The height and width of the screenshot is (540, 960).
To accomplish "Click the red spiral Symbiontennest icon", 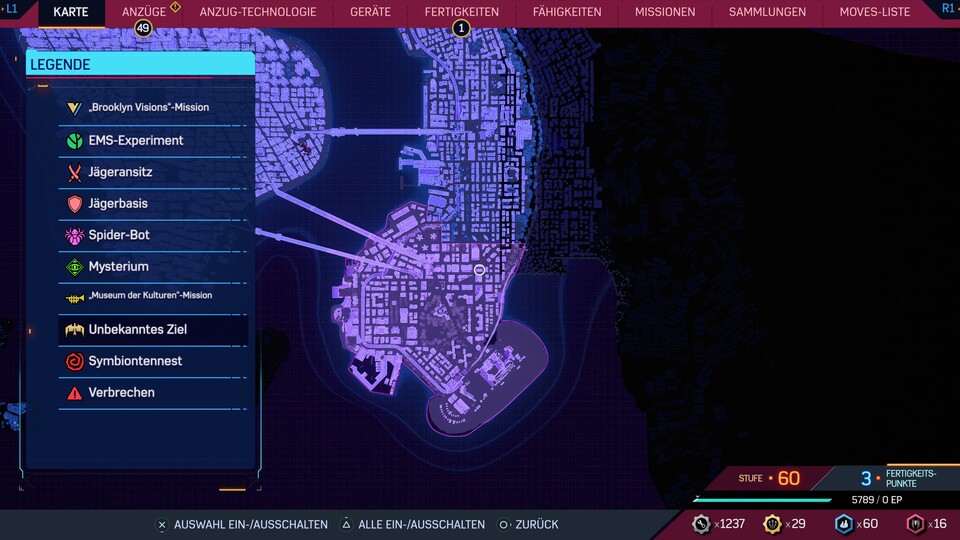I will (x=74, y=361).
